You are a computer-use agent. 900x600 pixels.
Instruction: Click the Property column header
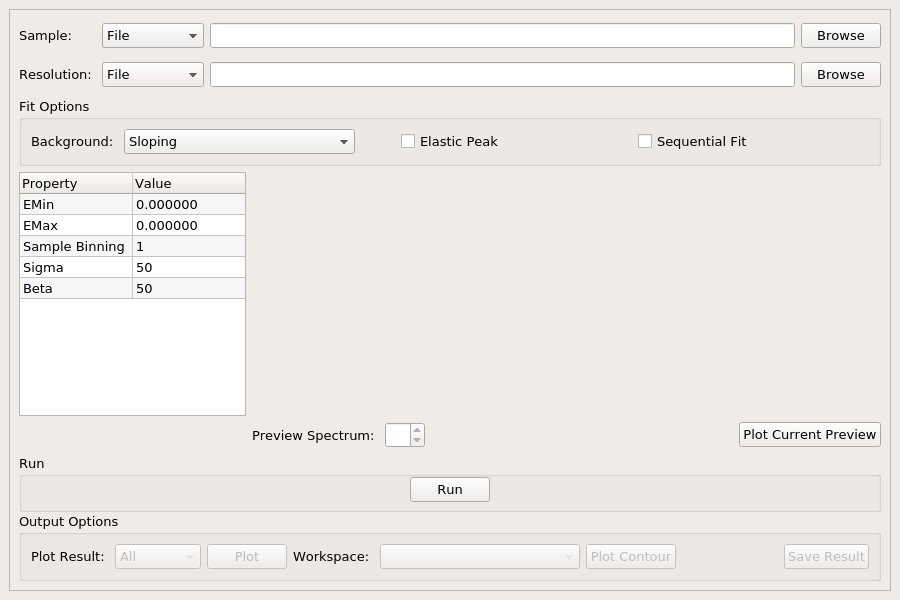click(x=76, y=183)
